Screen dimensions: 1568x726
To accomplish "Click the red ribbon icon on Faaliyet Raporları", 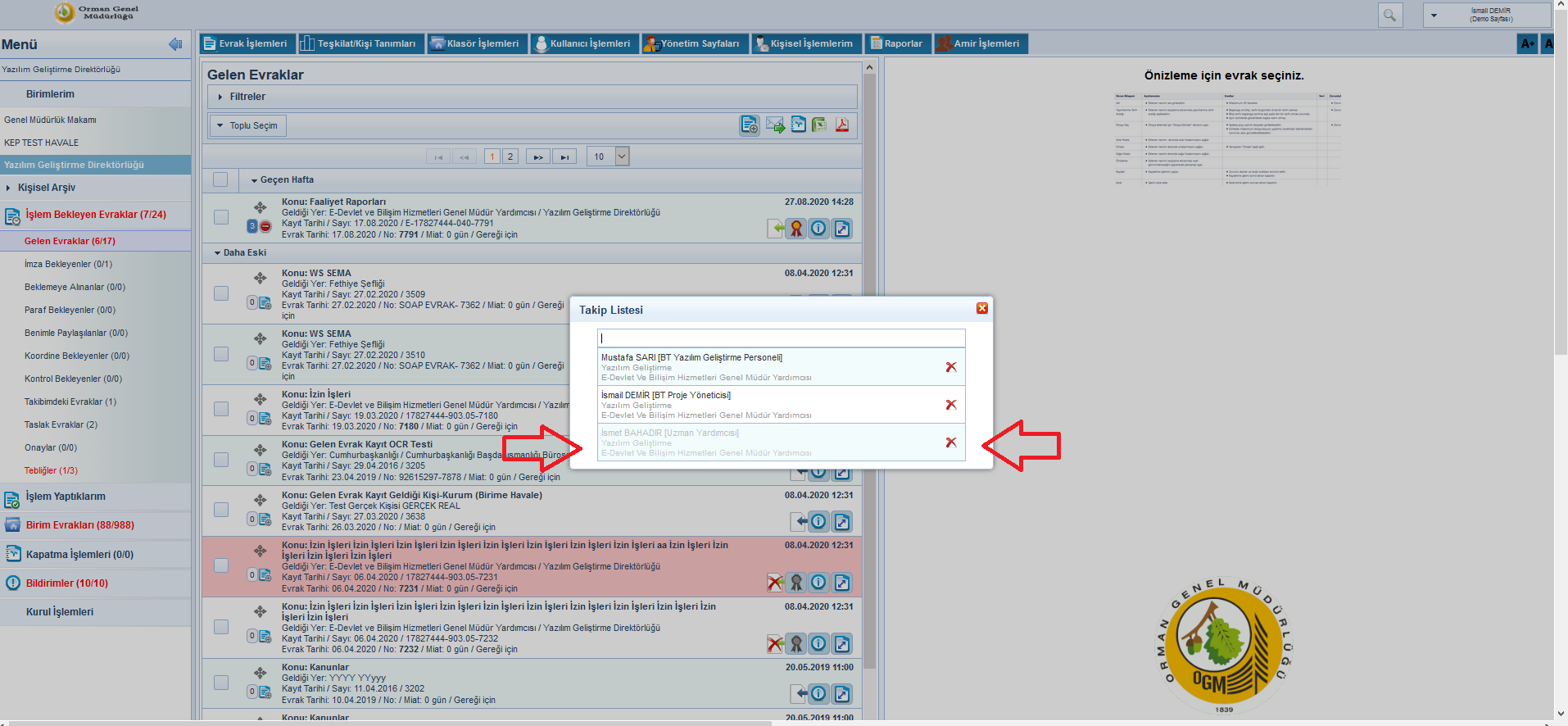I will coord(795,229).
